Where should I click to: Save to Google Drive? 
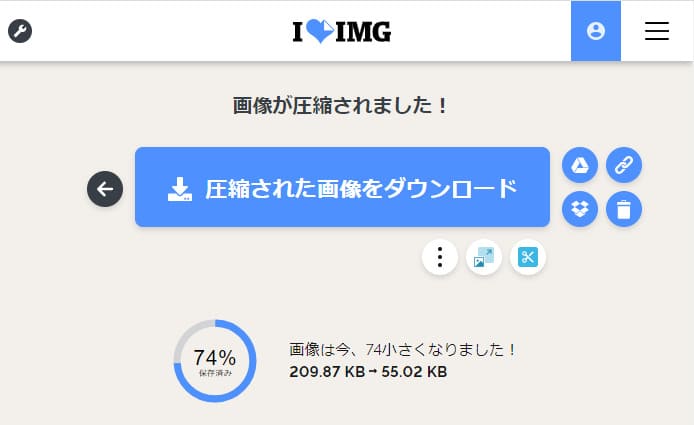580,165
